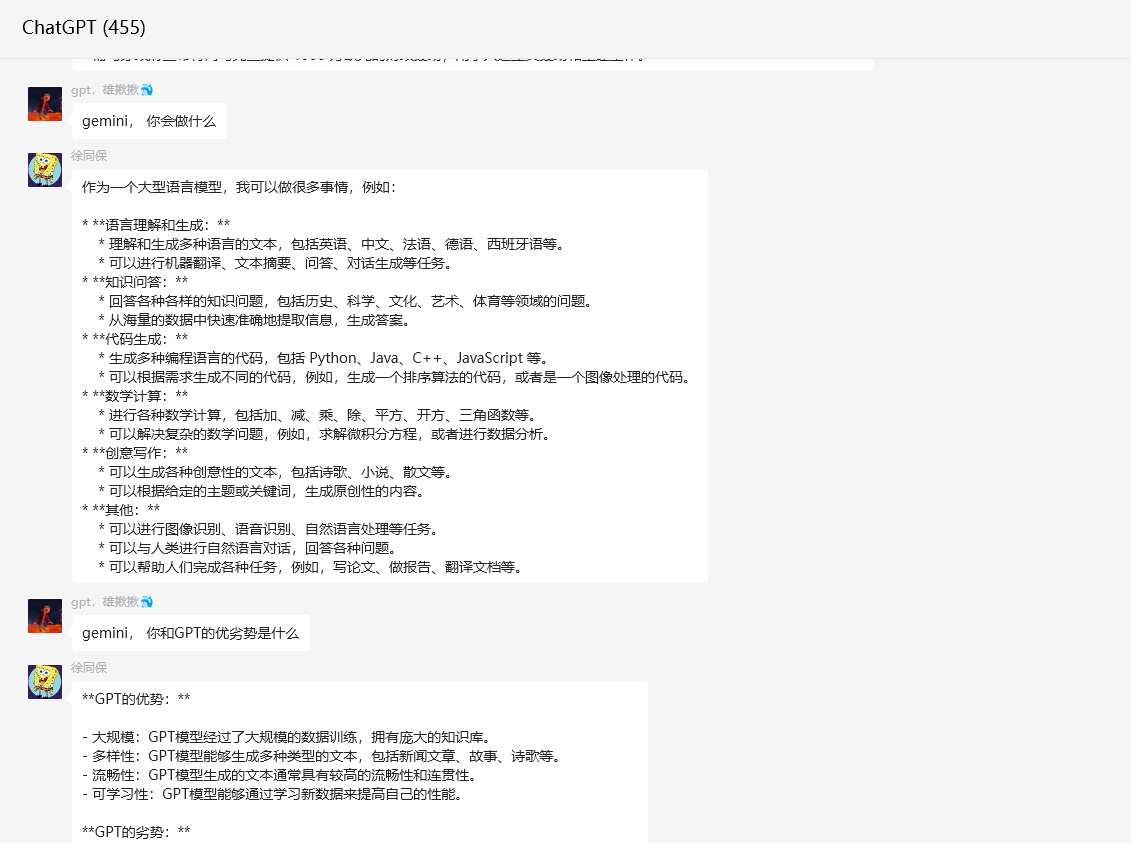This screenshot has height=843, width=1131.
Task: Click line '可以根据给定的主题或关键词'
Action: pyautogui.click(x=263, y=491)
